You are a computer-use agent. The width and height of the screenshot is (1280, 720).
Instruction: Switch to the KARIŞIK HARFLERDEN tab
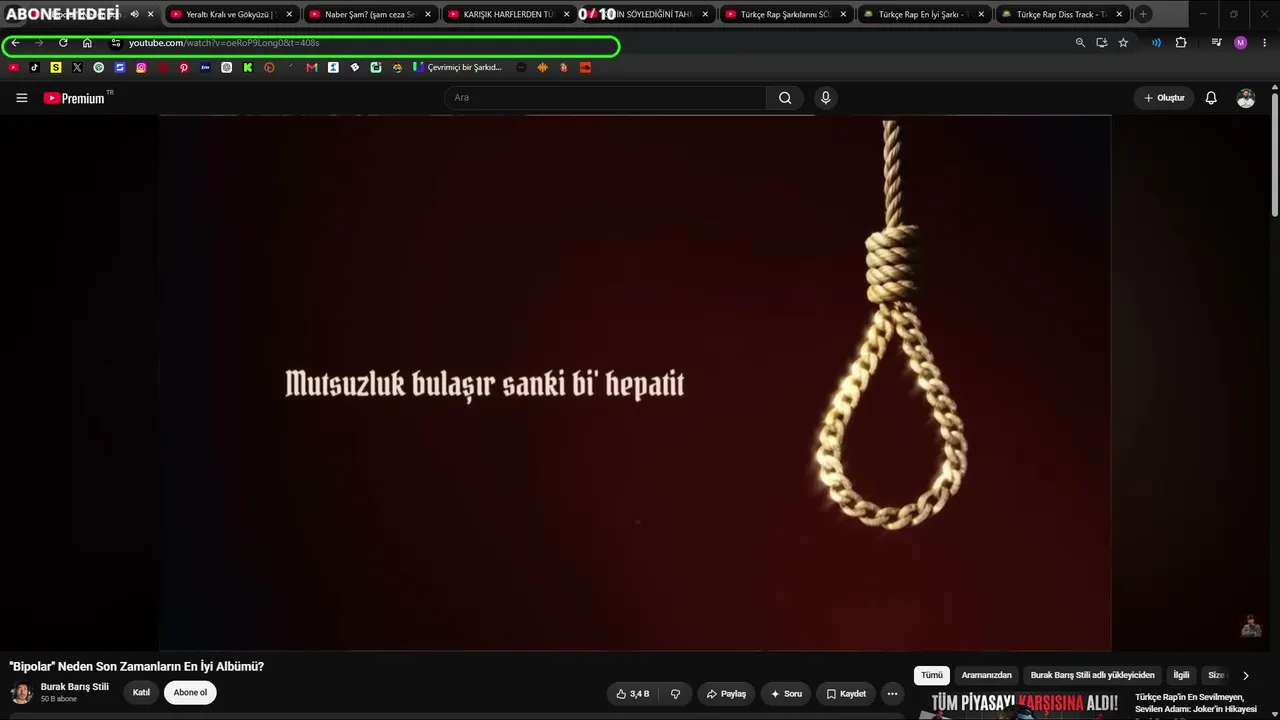[x=508, y=14]
